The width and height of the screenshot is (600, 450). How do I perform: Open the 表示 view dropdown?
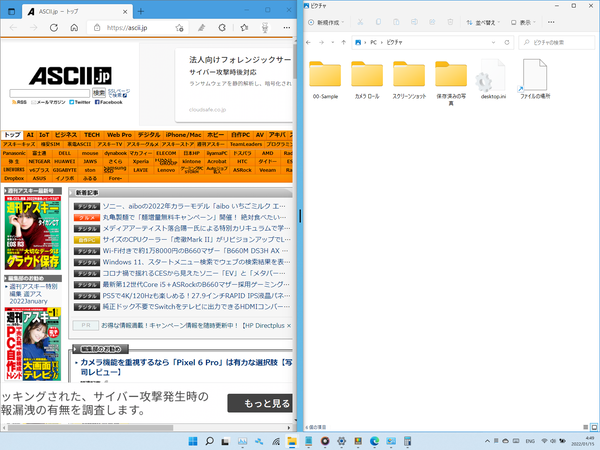coord(523,23)
